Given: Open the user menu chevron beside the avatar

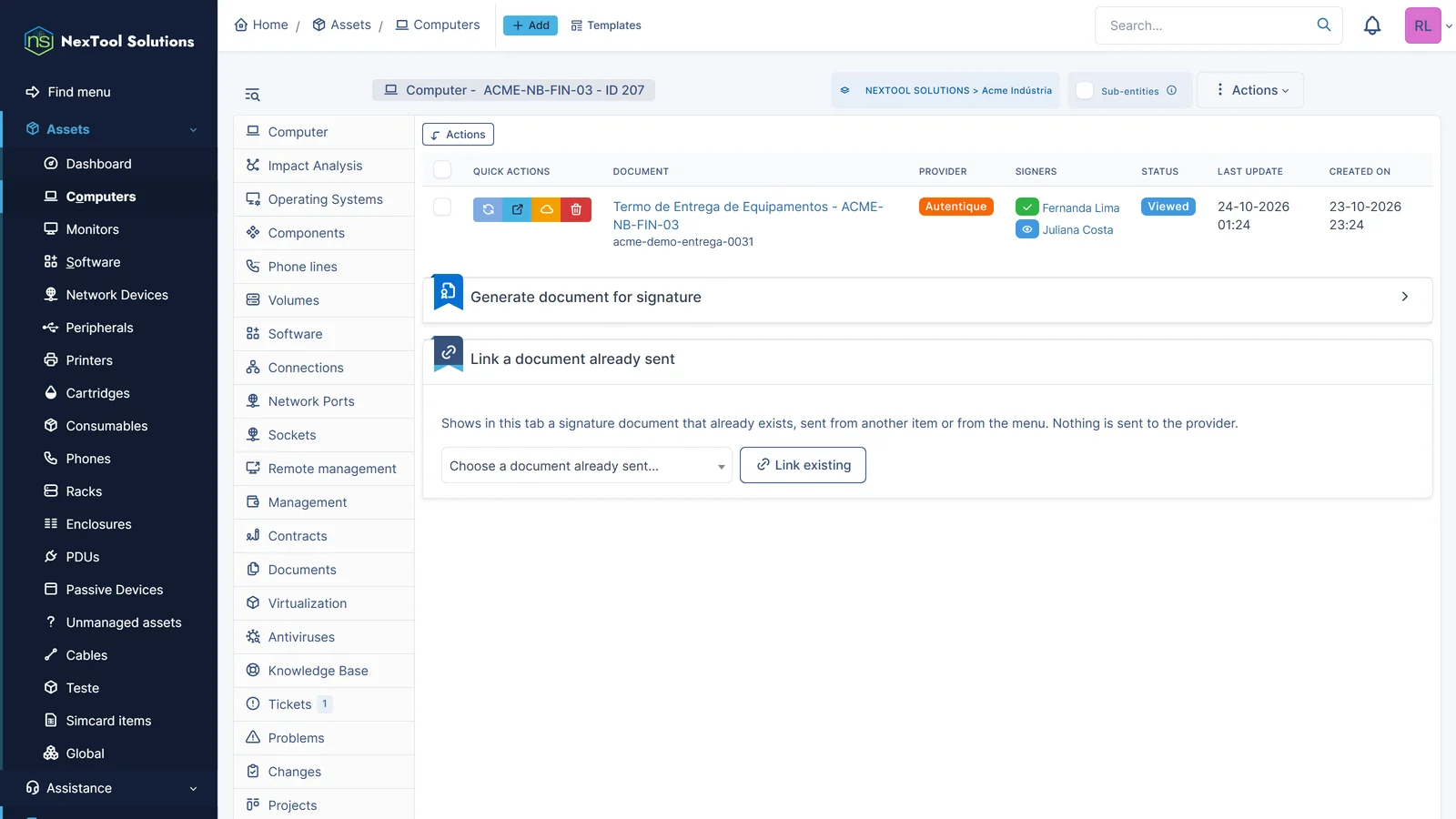Looking at the screenshot, I should [1449, 25].
